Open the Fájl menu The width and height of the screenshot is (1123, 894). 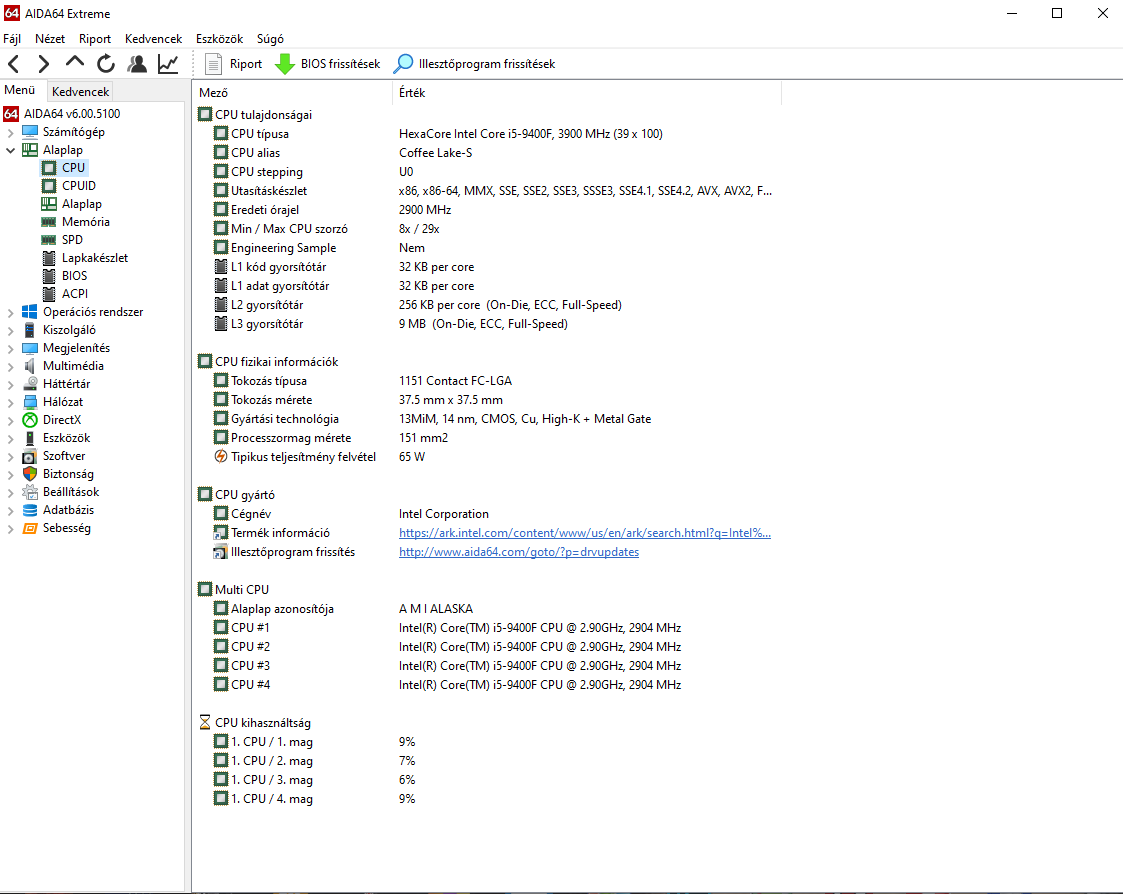12,39
